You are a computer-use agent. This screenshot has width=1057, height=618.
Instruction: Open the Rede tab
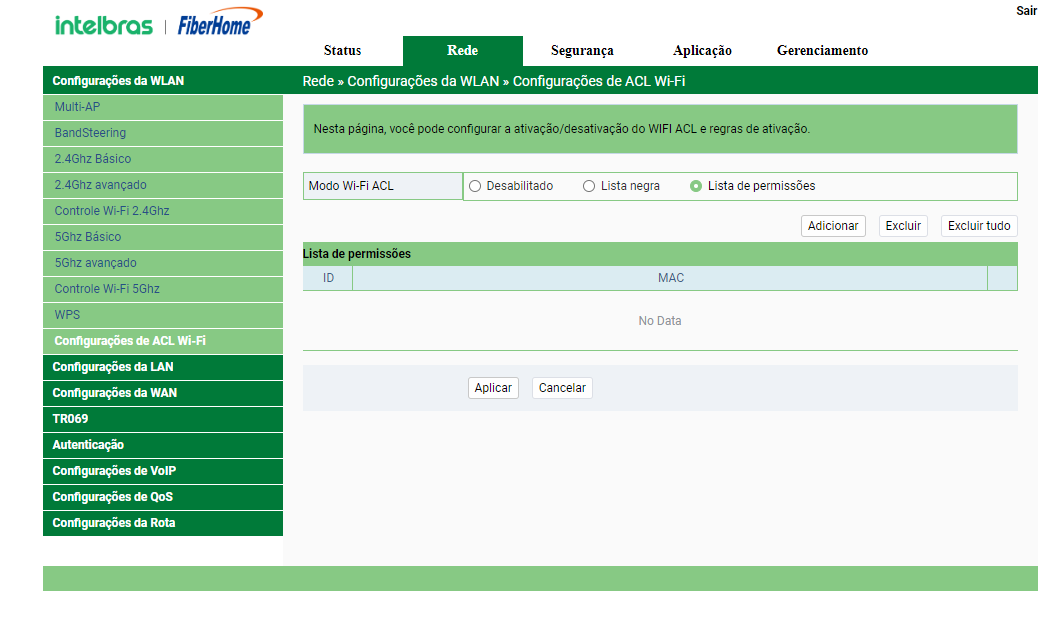(462, 51)
